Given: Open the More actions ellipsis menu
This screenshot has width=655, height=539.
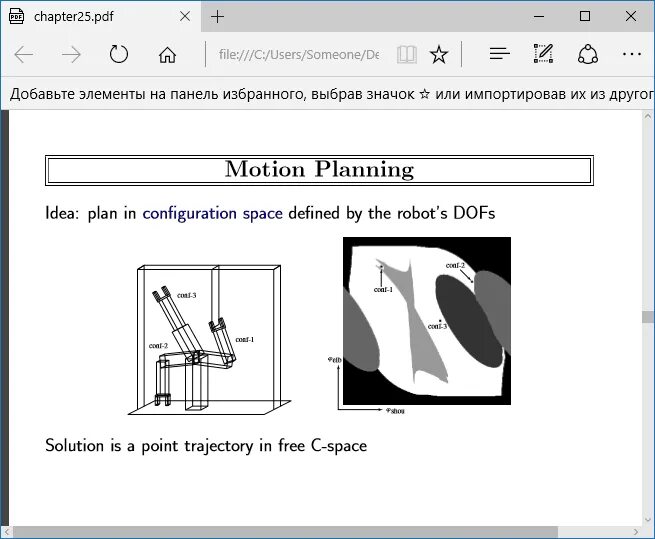Looking at the screenshot, I should point(632,54).
